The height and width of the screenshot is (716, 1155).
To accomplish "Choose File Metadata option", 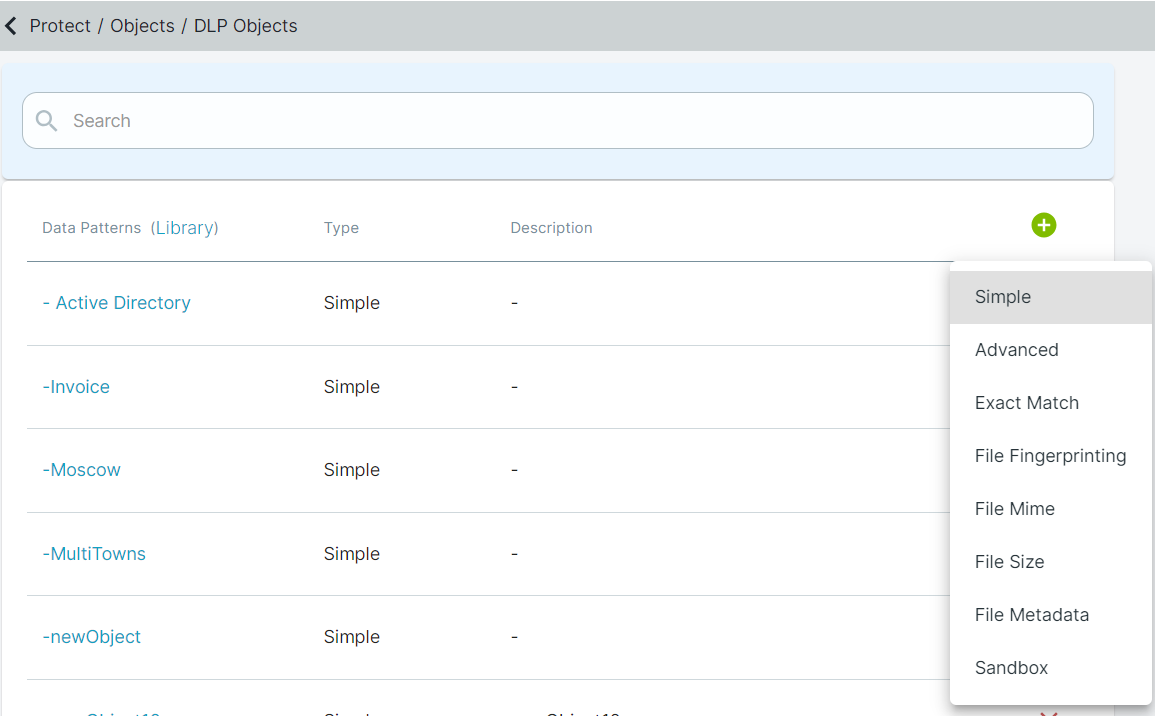I will 1050,615.
